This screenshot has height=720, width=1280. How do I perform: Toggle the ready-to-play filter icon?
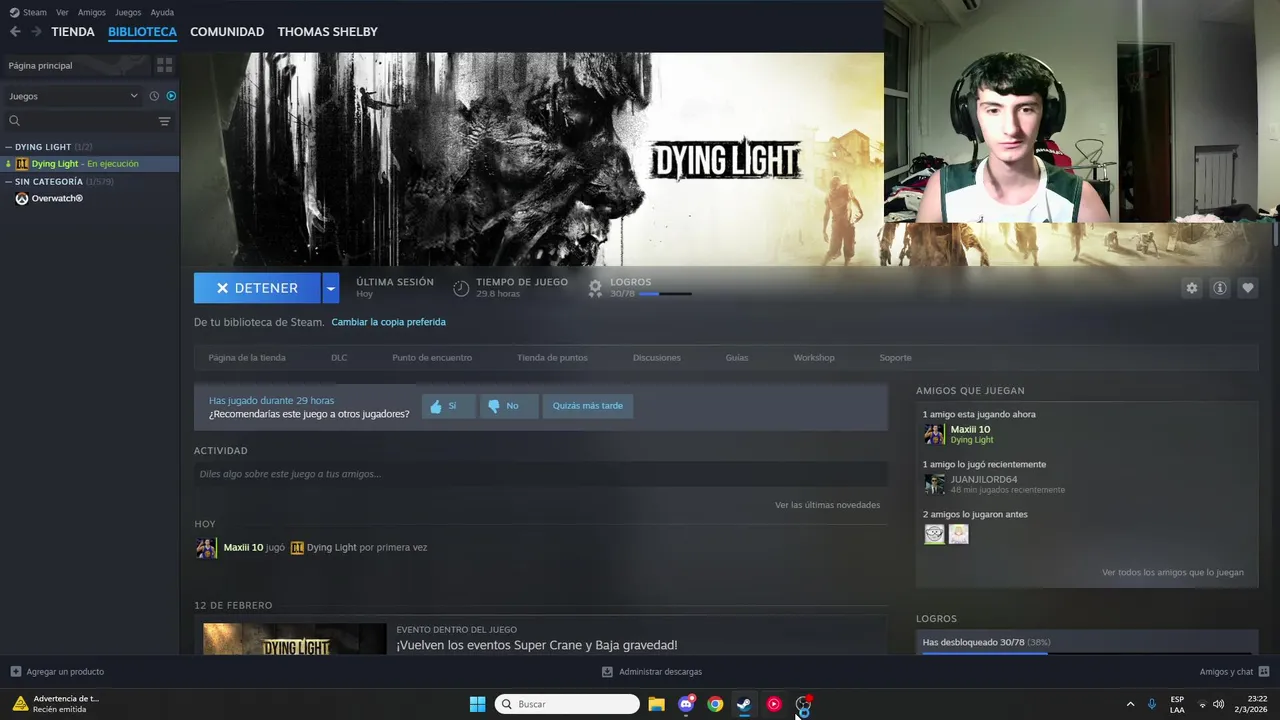coord(171,96)
